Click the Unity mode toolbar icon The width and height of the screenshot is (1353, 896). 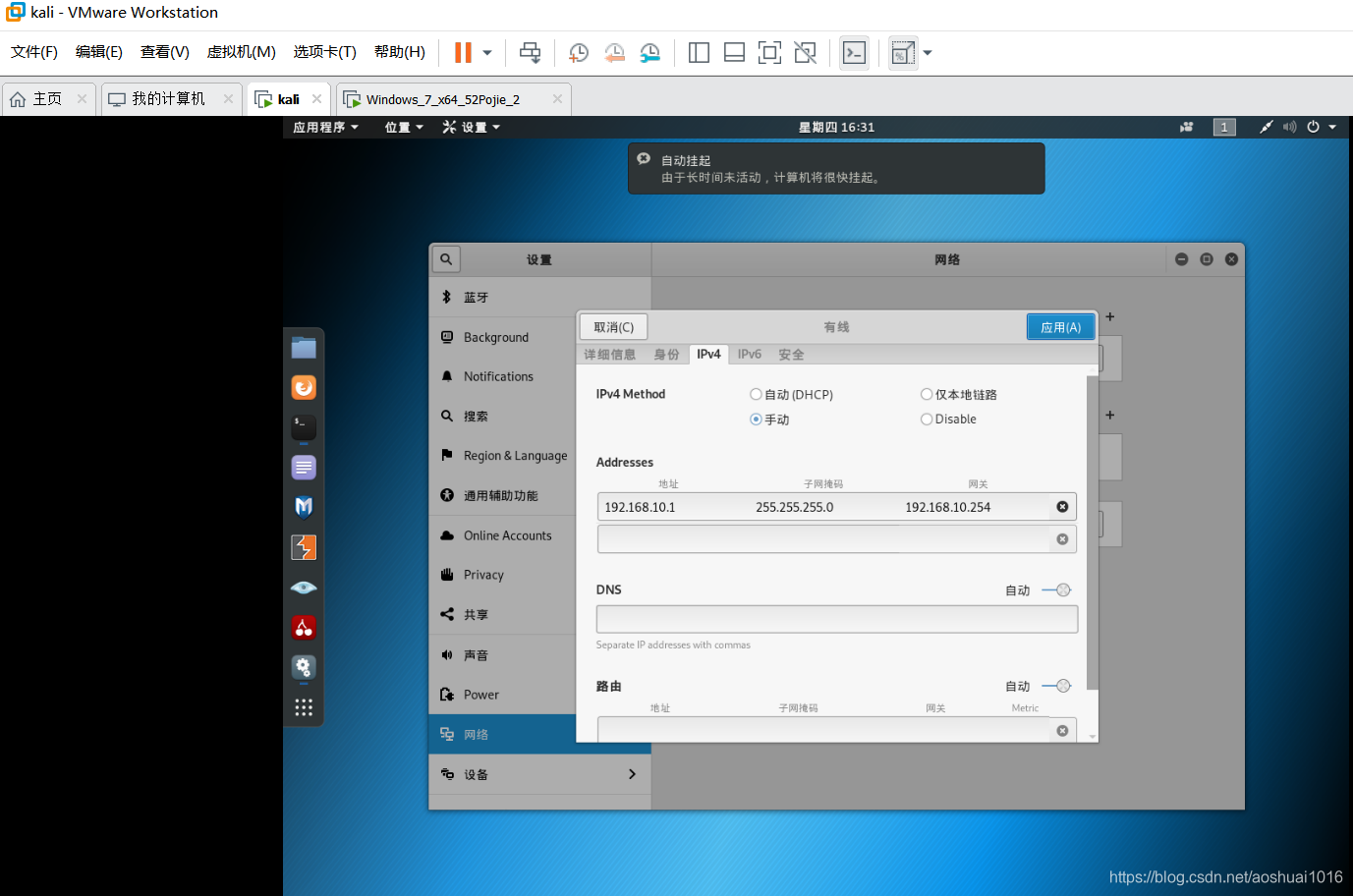point(805,53)
